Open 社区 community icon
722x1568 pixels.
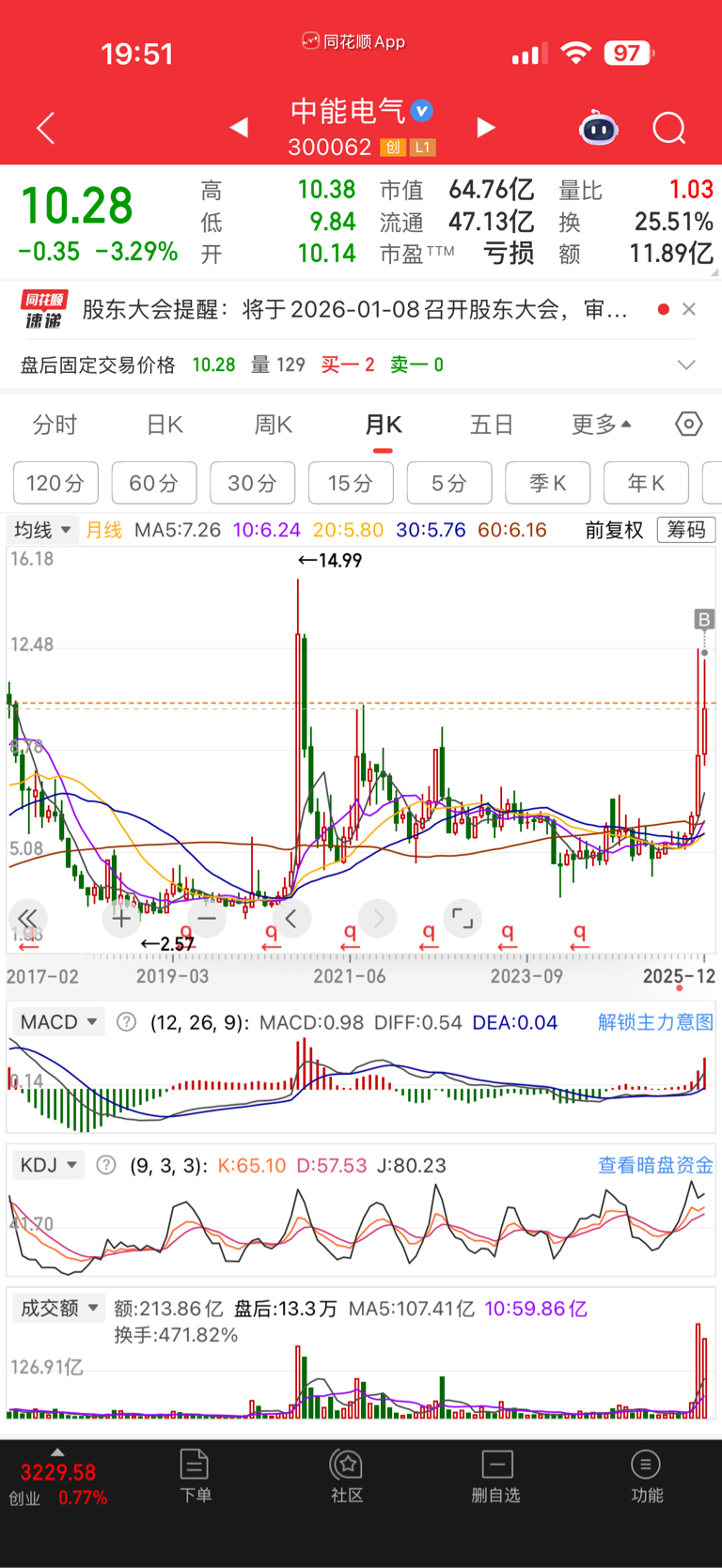[346, 1476]
